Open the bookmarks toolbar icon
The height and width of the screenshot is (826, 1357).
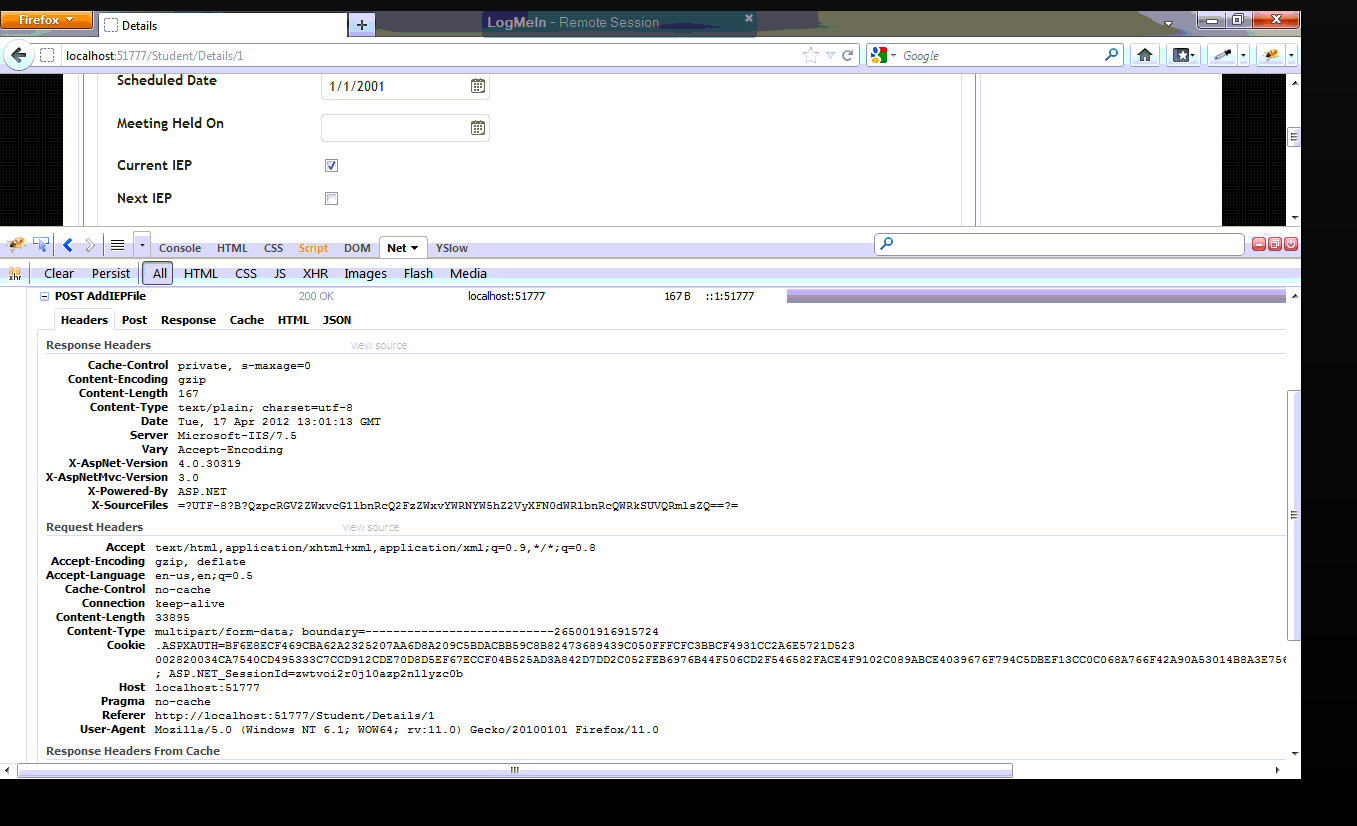(x=1181, y=56)
